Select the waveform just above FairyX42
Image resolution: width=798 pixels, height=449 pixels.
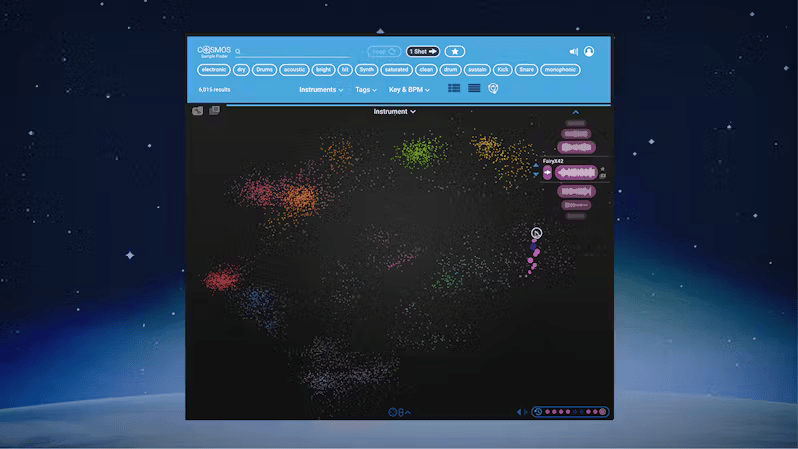(x=576, y=148)
